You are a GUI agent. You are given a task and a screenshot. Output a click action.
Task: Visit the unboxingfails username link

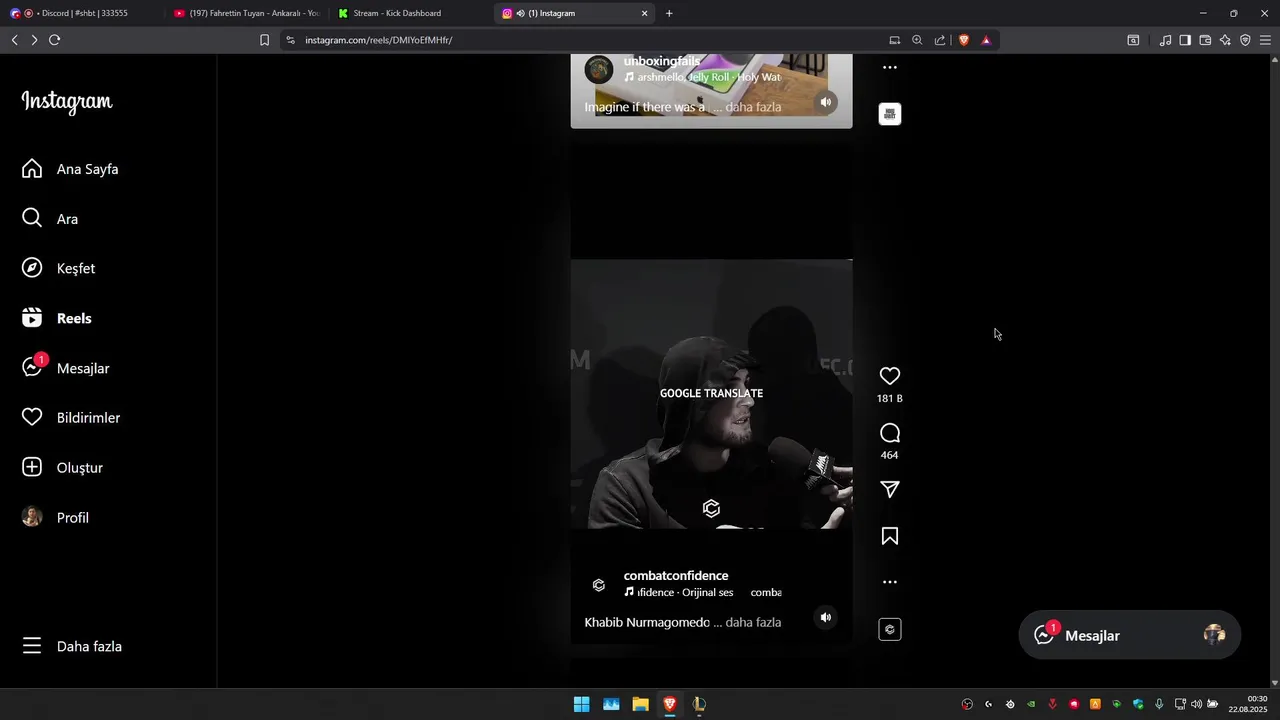pos(662,61)
